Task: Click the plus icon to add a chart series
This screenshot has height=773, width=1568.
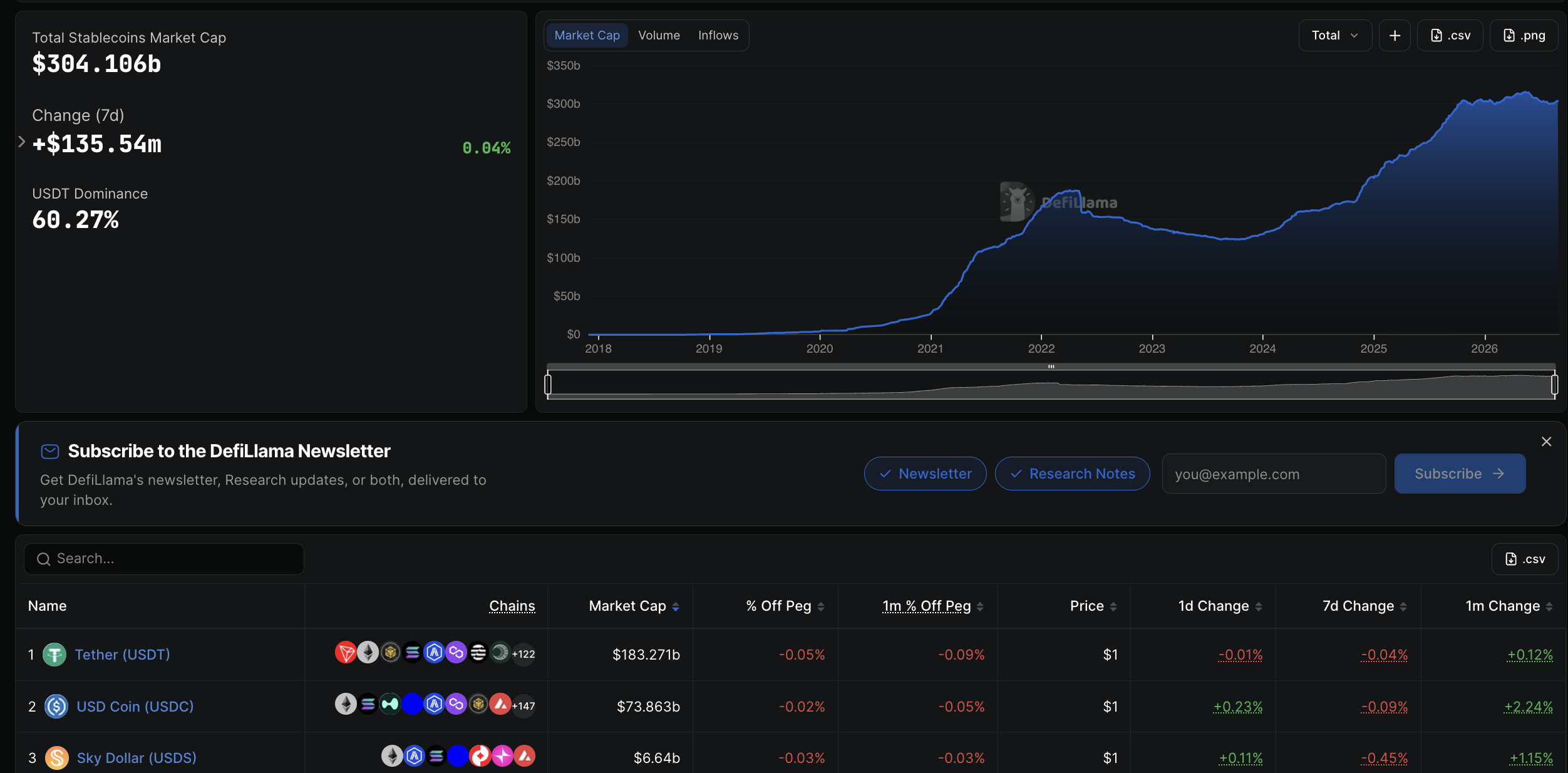Action: (1395, 36)
